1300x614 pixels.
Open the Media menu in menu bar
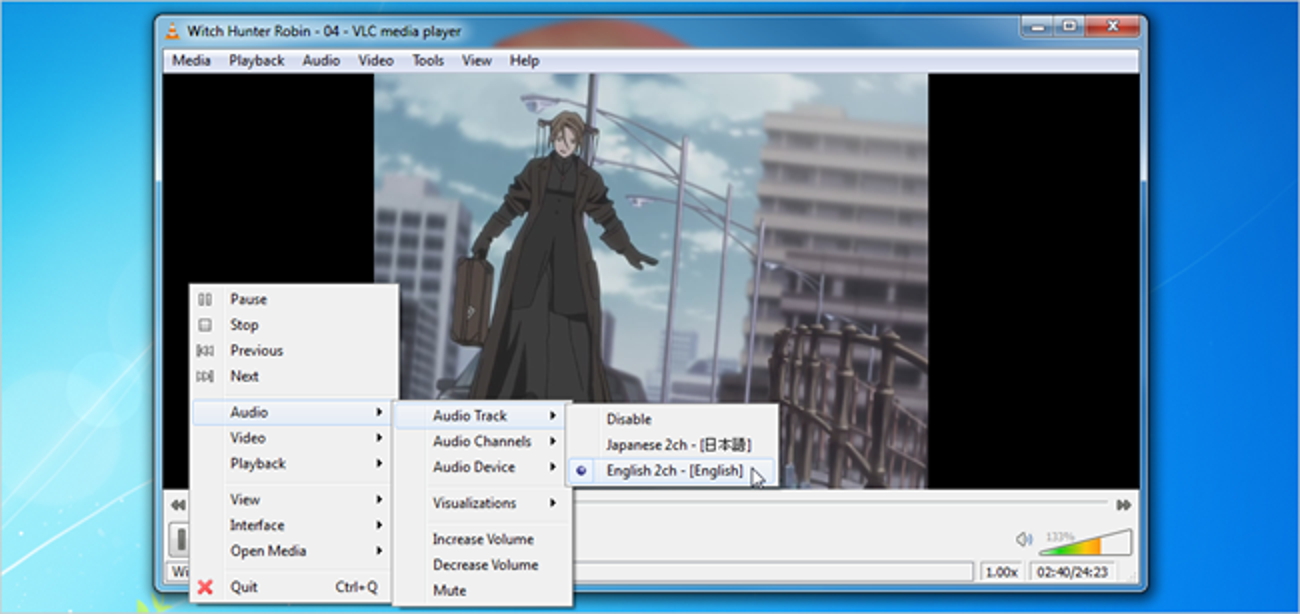(191, 60)
